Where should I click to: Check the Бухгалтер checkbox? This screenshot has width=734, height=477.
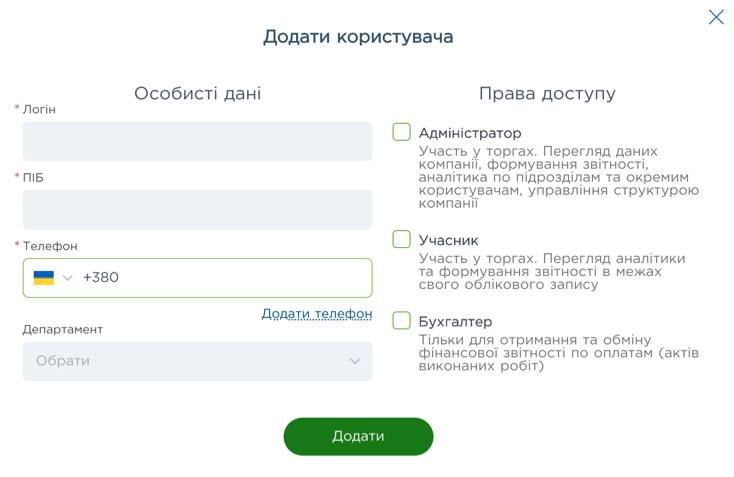[402, 320]
